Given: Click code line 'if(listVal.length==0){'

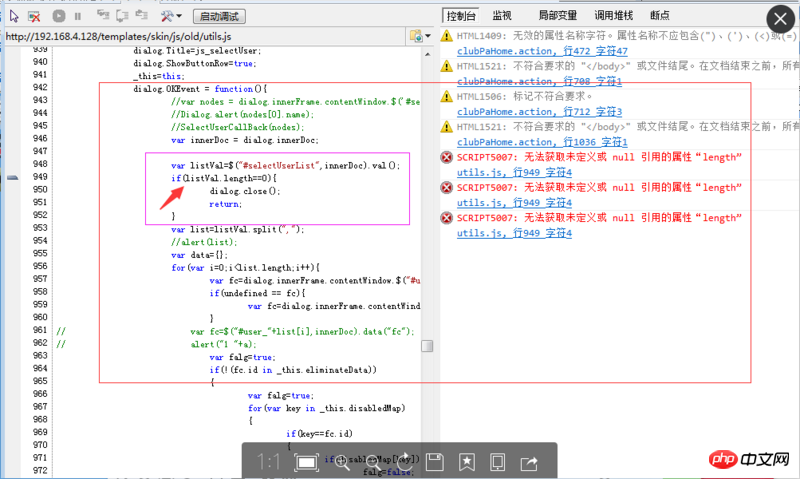Looking at the screenshot, I should coord(224,178).
